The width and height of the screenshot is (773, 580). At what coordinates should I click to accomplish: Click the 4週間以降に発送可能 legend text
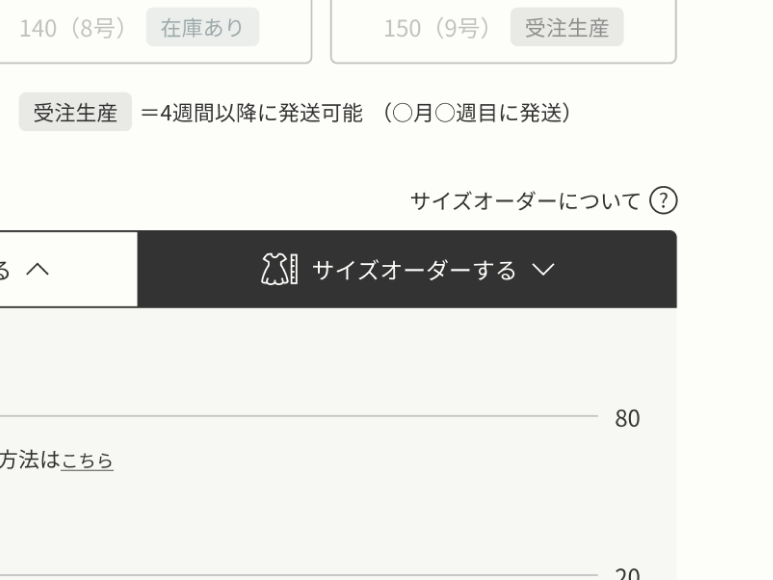tap(248, 113)
